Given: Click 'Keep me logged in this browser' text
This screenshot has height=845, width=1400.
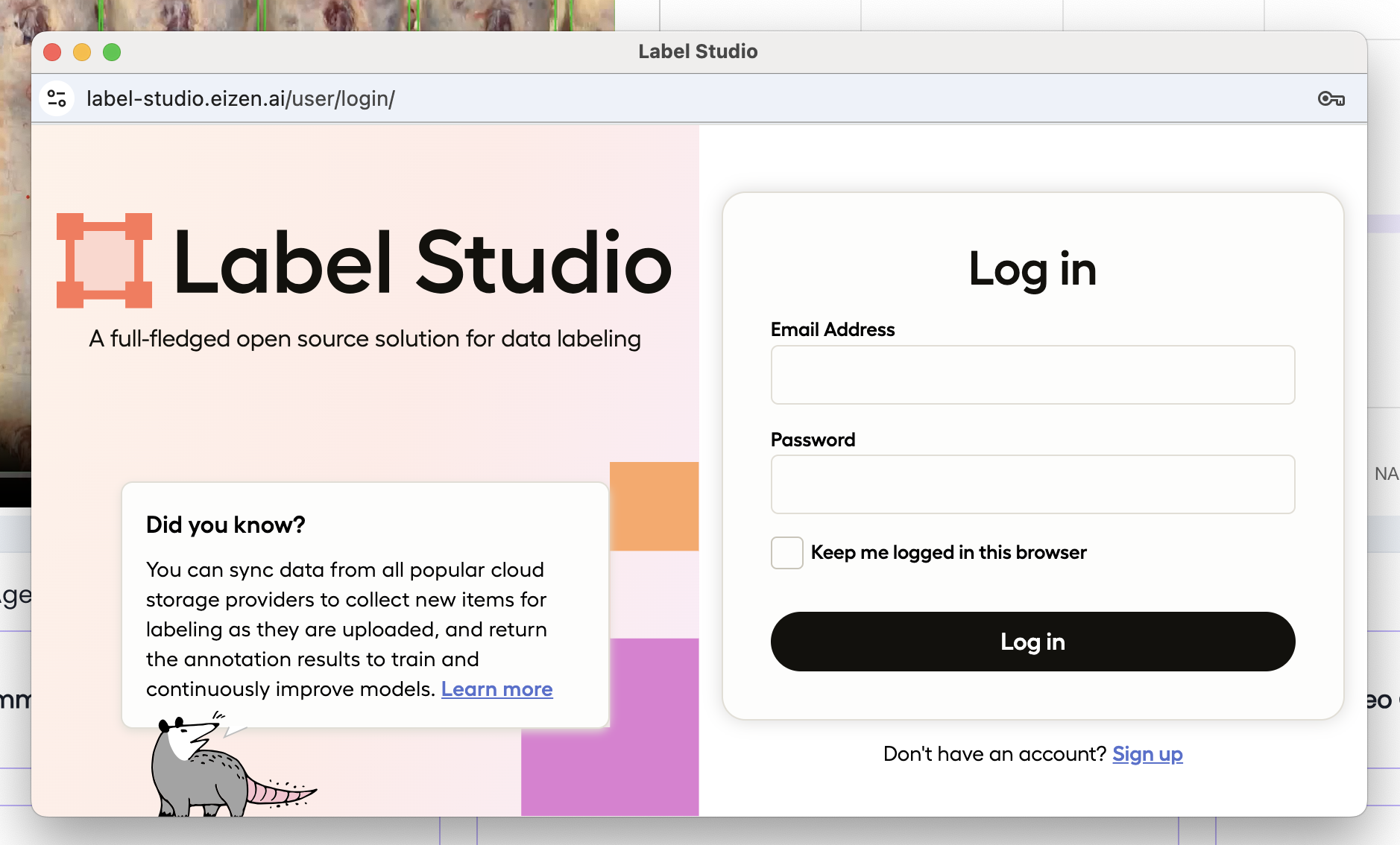Looking at the screenshot, I should [x=948, y=553].
